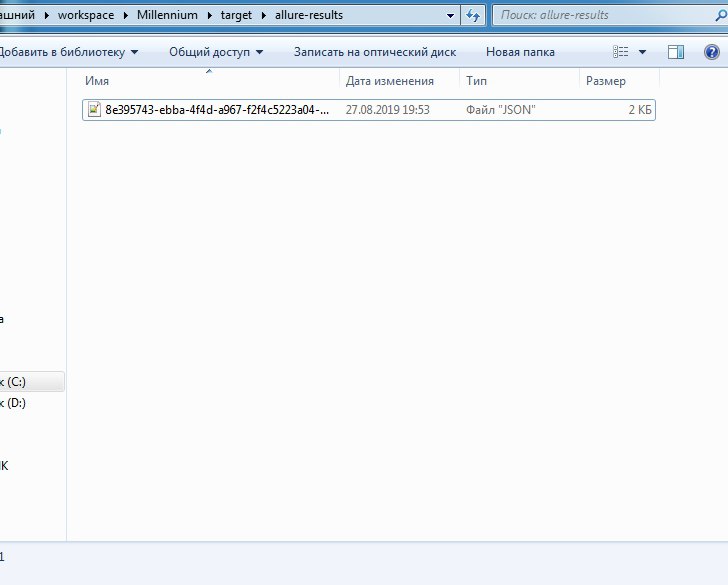Open the Общий доступ menu
The image size is (728, 585).
click(x=216, y=52)
